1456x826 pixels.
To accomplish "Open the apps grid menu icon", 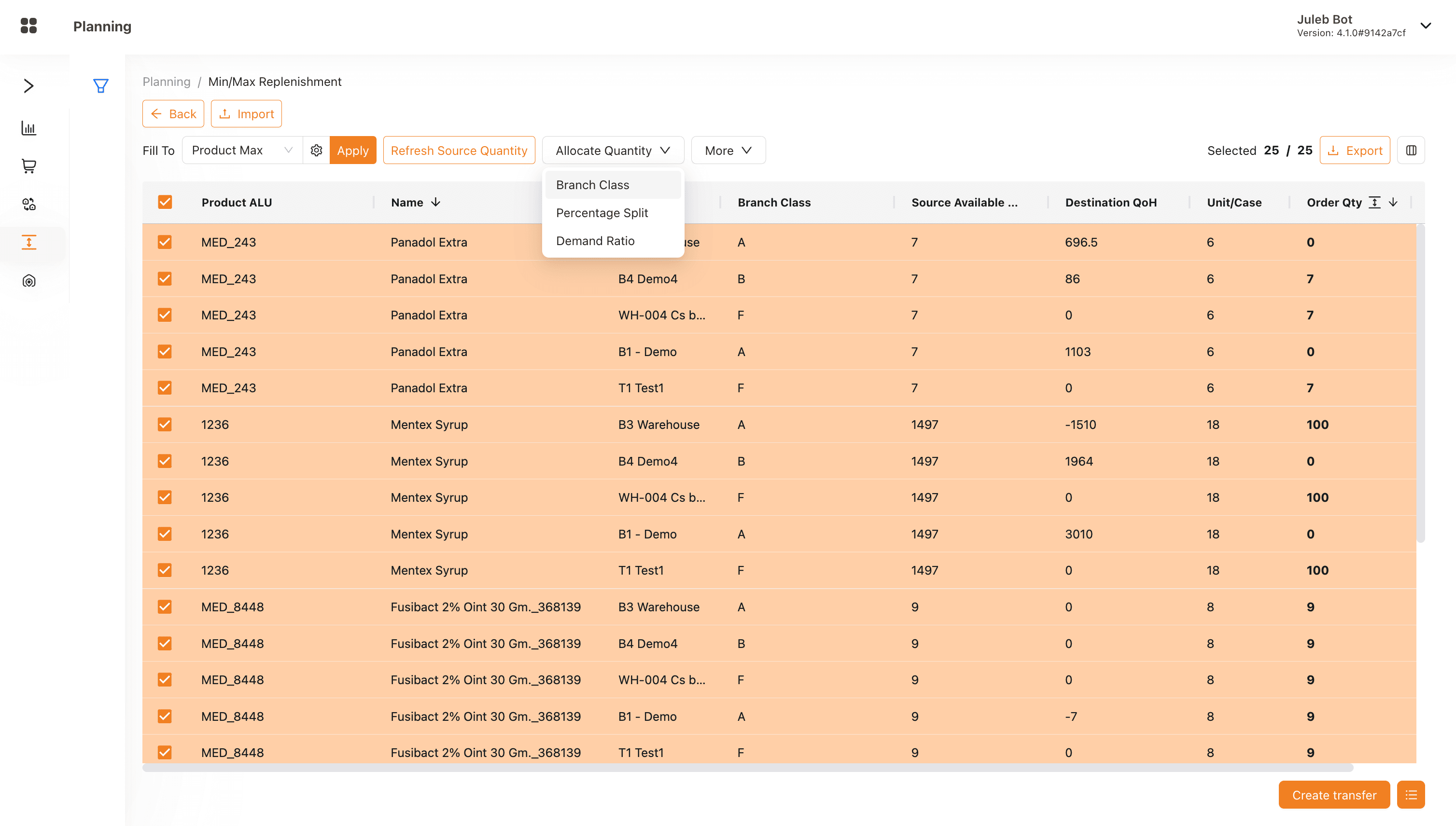I will coord(28,26).
